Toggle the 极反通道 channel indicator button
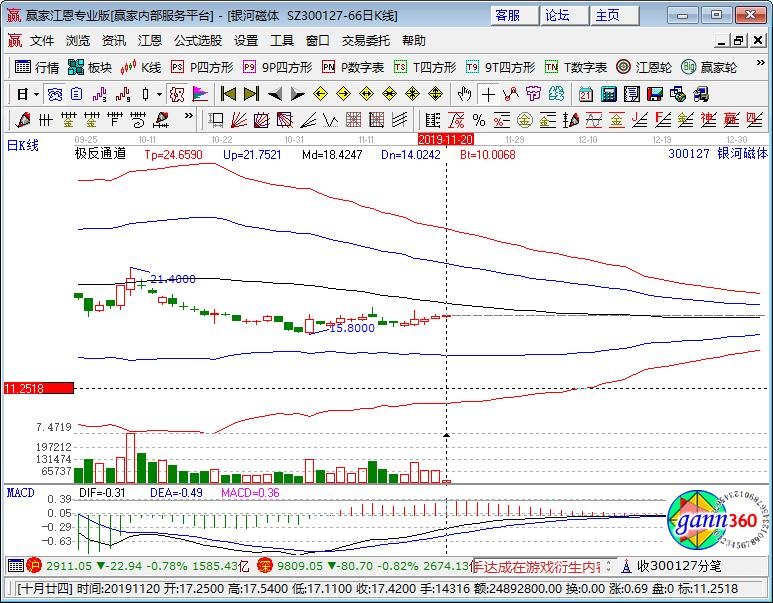 click(x=177, y=94)
